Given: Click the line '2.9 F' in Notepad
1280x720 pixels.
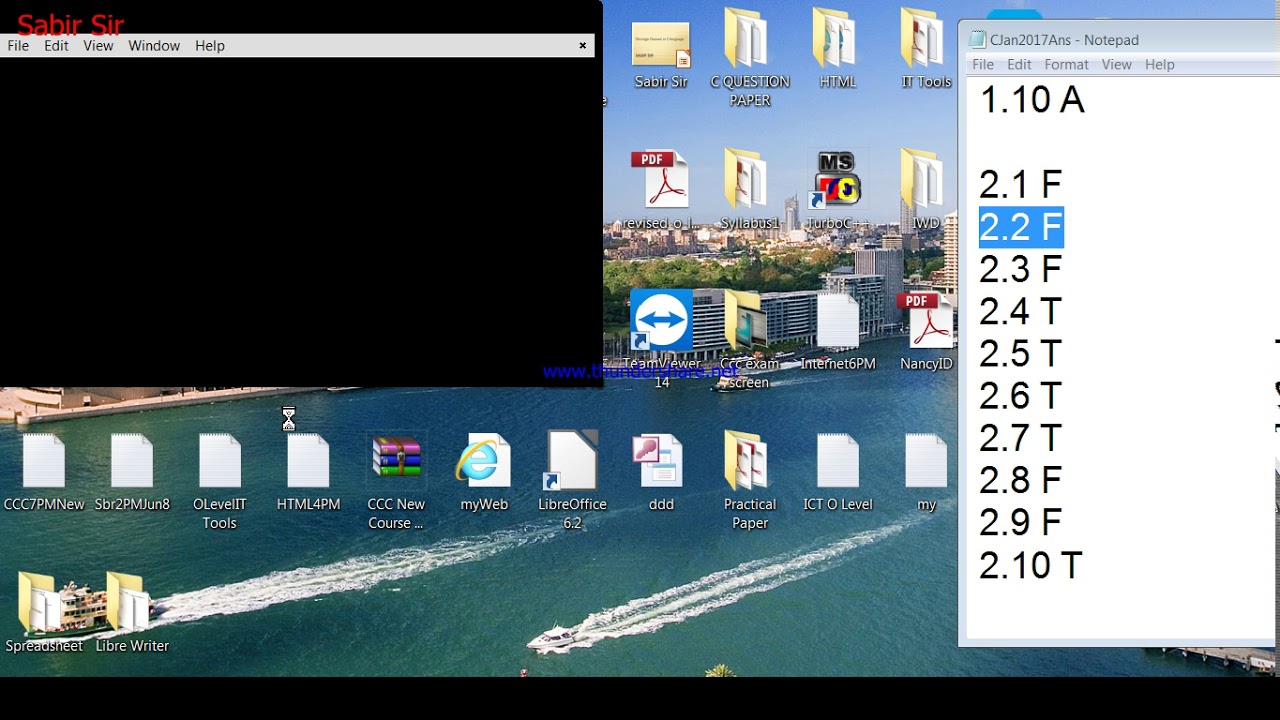Looking at the screenshot, I should coord(1020,523).
